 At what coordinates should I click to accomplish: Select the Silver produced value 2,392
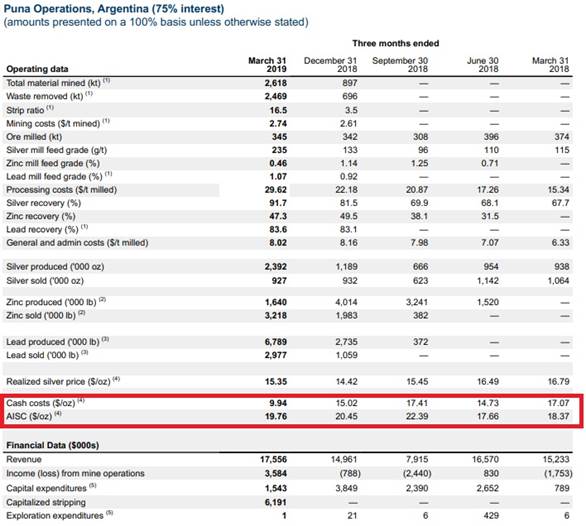coord(276,267)
